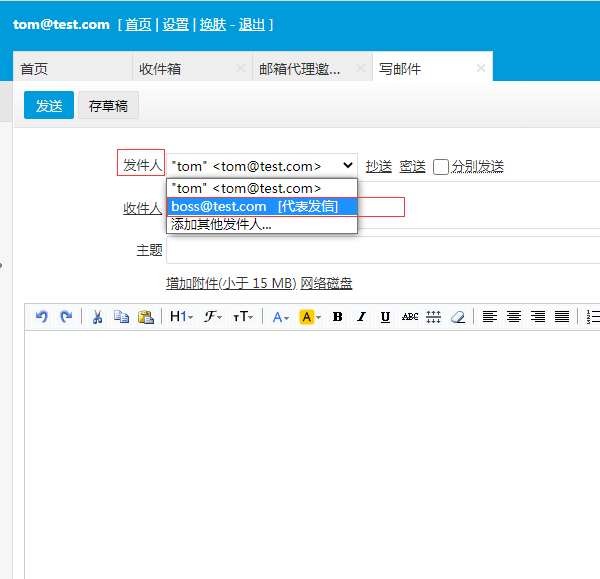
Task: Insert a horizontal line
Action: pyautogui.click(x=434, y=317)
